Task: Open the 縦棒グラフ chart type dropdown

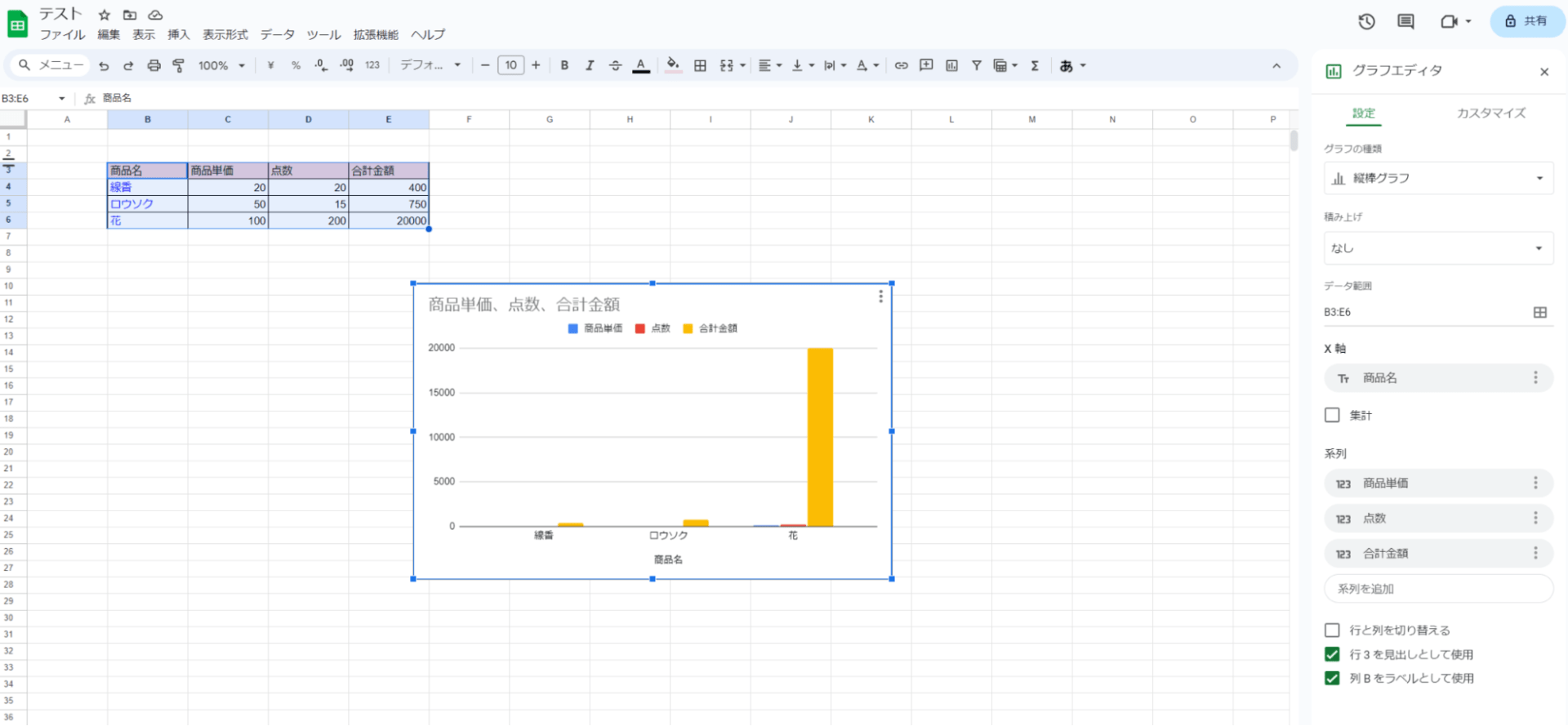Action: tap(1437, 178)
